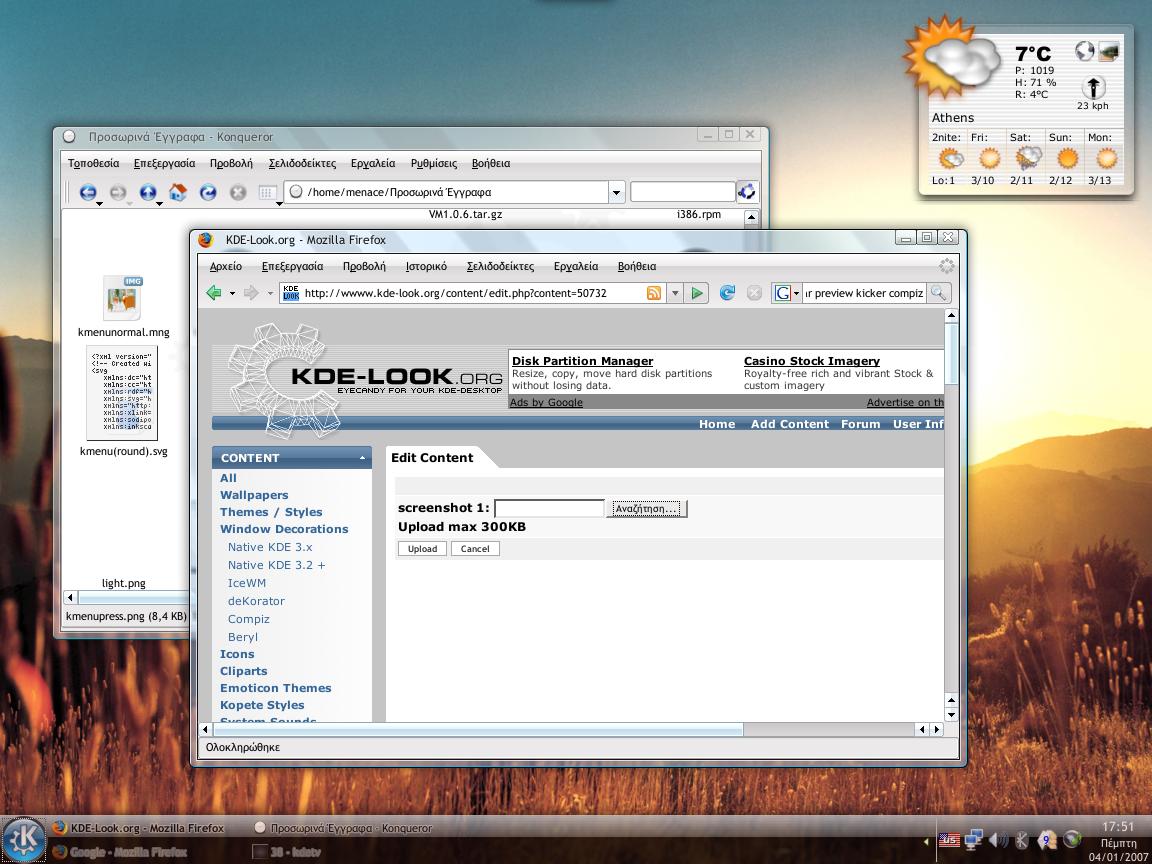Click Firefox's greyed forward arrow
This screenshot has height=864, width=1152.
tap(251, 293)
